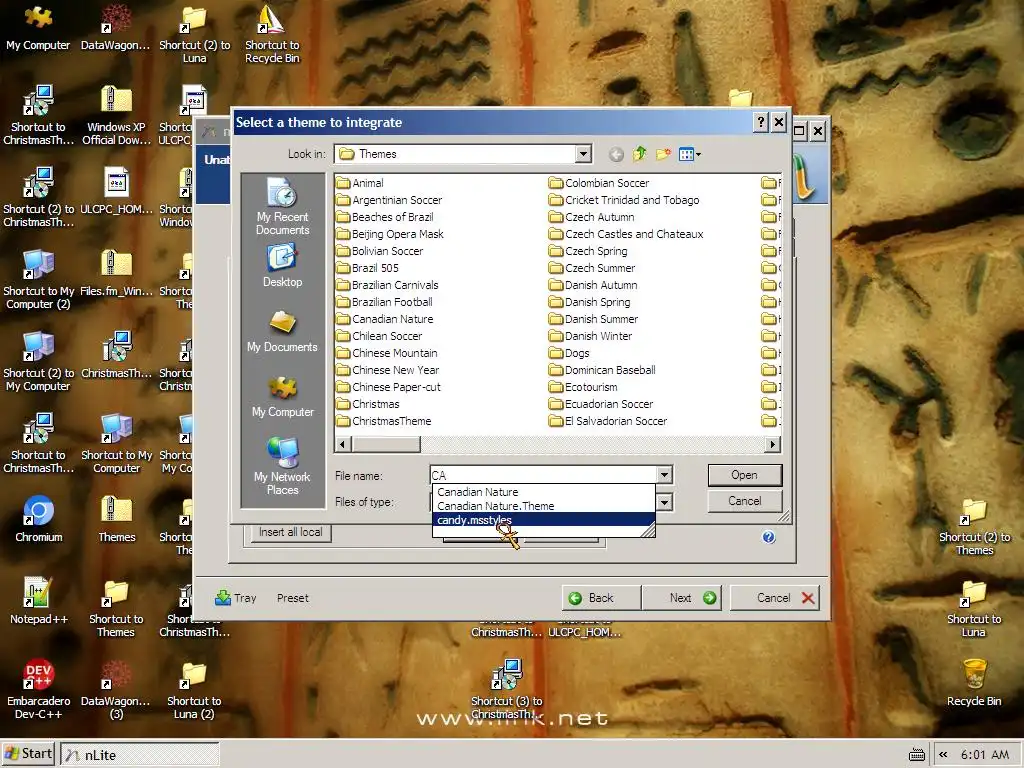
Task: Select the Czech Castles and Chateaux folder
Action: coord(626,234)
